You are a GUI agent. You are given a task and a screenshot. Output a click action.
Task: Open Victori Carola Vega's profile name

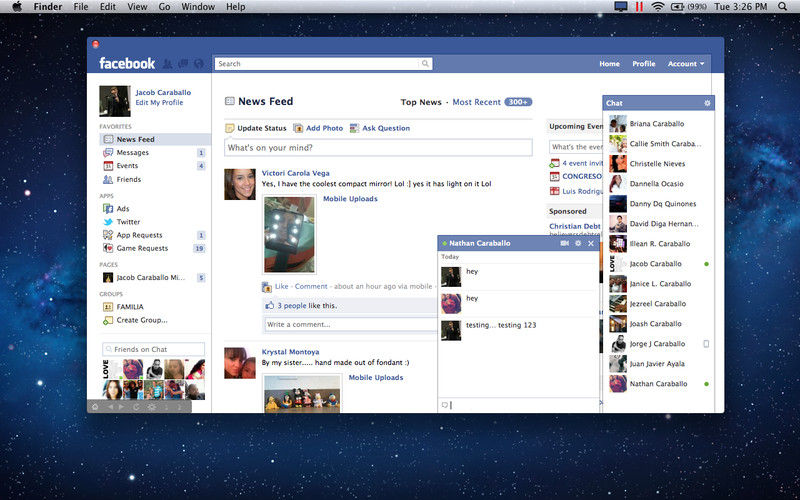coord(296,173)
